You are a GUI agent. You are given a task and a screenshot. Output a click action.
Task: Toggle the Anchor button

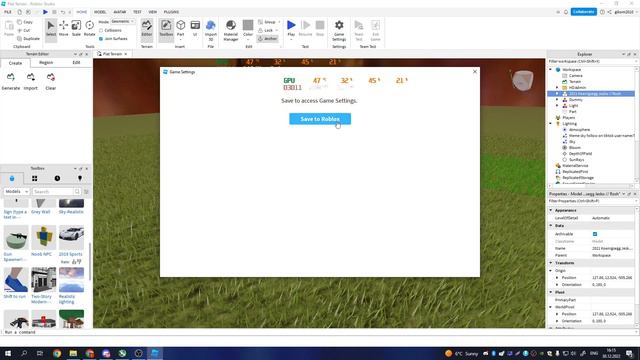[x=268, y=38]
